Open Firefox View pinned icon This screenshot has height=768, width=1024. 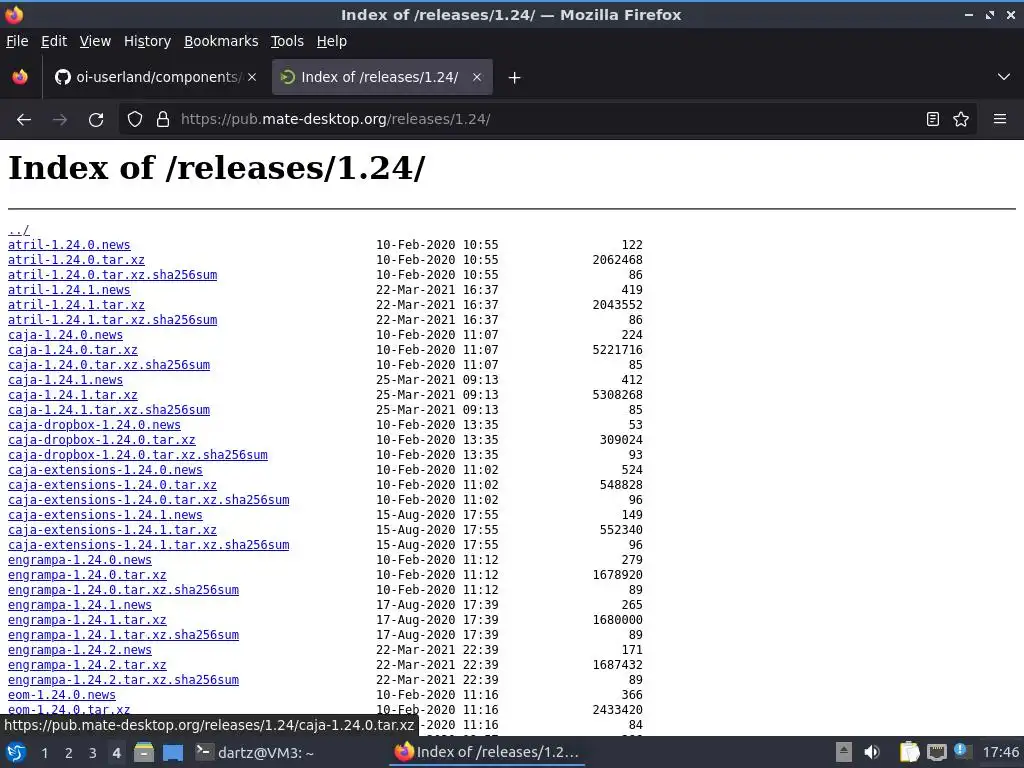click(x=20, y=78)
